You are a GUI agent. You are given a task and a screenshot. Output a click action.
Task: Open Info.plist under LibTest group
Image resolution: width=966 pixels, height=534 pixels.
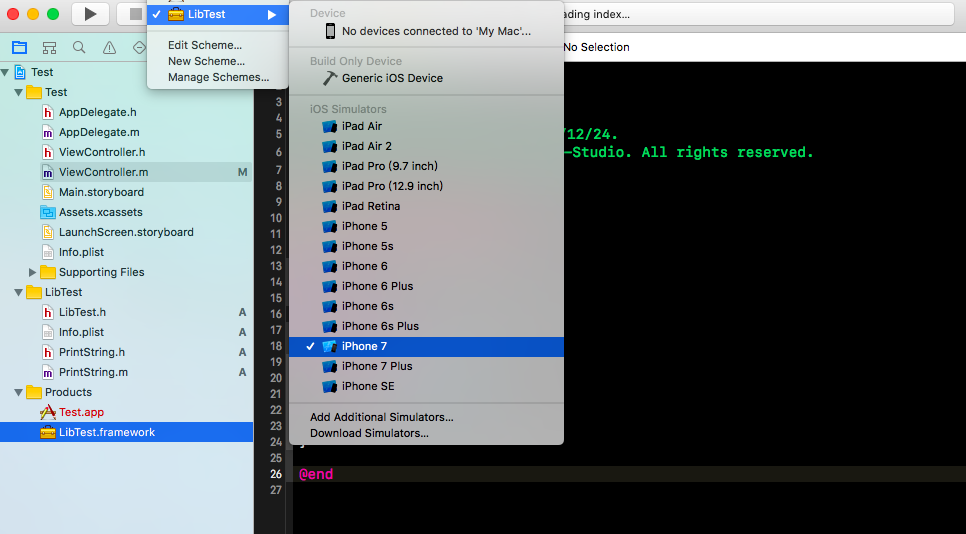pyautogui.click(x=81, y=332)
